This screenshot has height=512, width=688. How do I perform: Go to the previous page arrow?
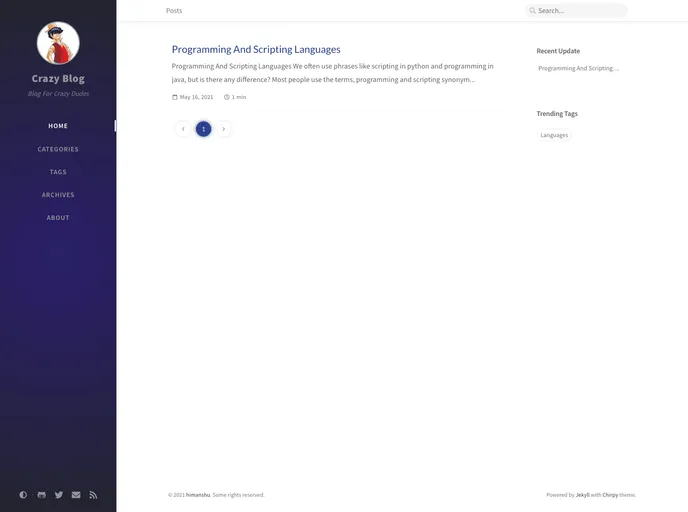[x=183, y=129]
